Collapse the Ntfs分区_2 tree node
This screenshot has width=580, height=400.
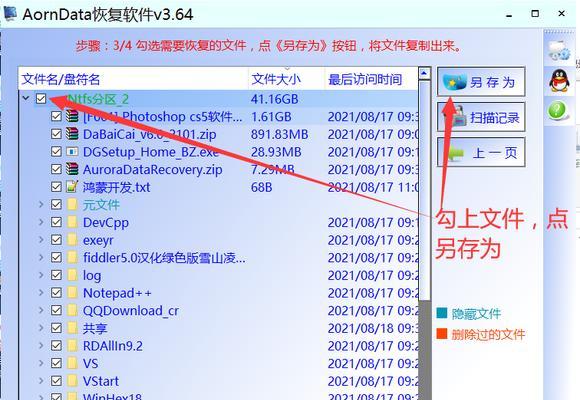26,98
